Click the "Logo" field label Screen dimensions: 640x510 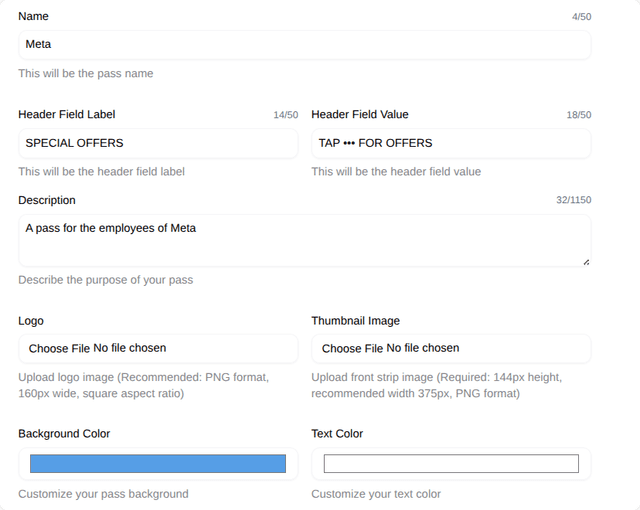click(31, 321)
